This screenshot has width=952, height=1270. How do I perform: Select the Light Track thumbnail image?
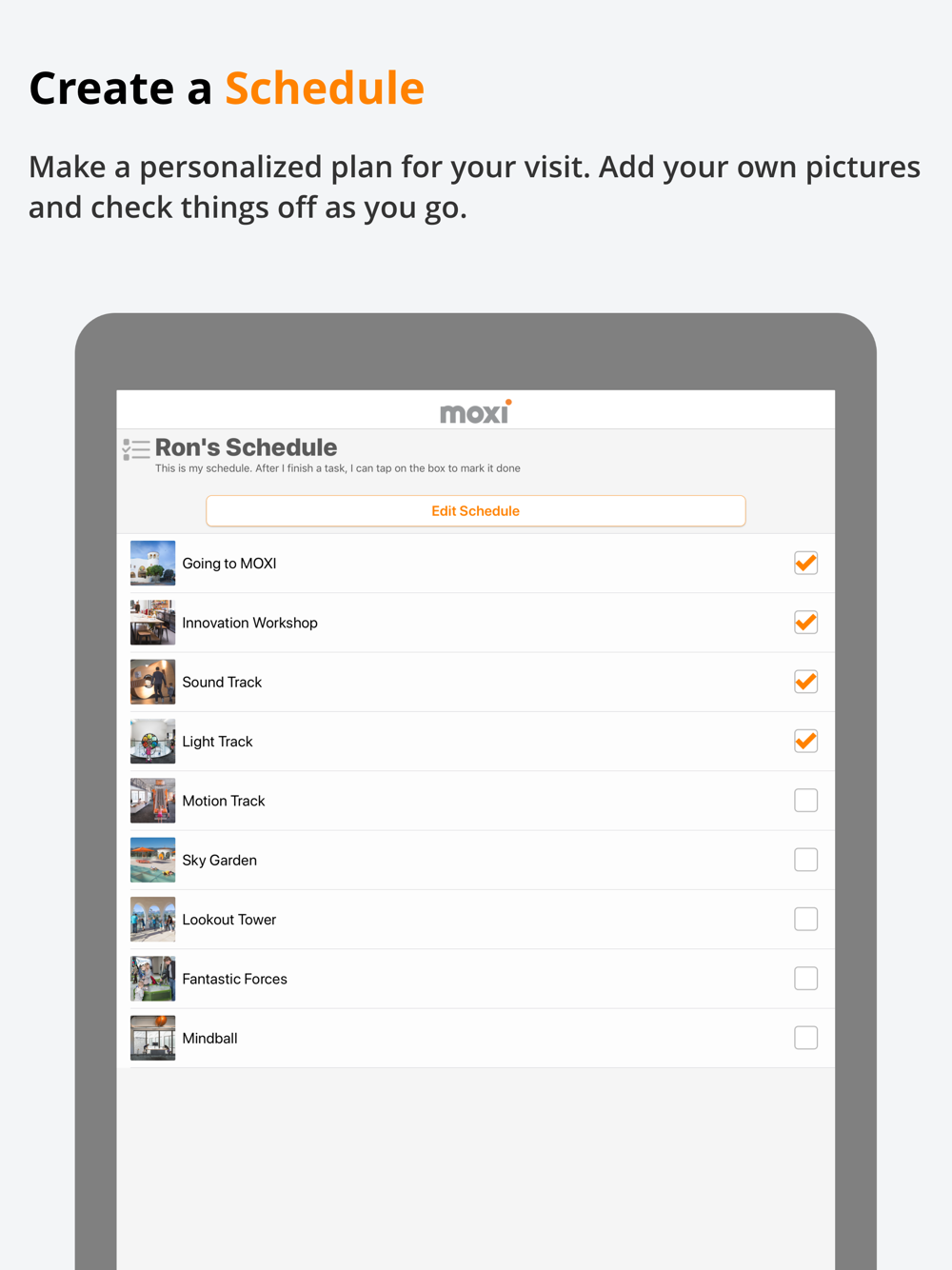pyautogui.click(x=152, y=742)
